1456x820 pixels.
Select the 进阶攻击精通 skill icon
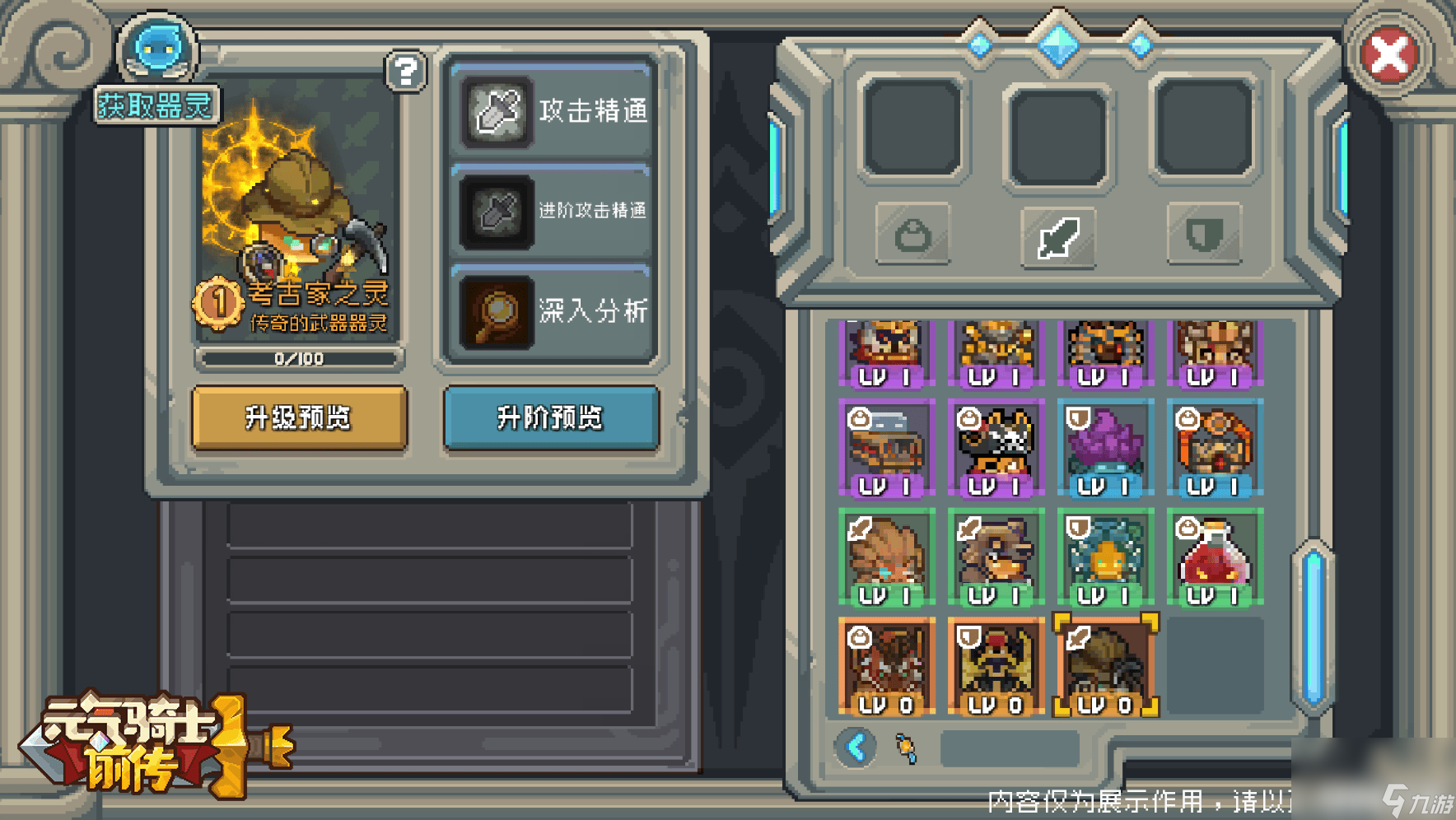[497, 212]
